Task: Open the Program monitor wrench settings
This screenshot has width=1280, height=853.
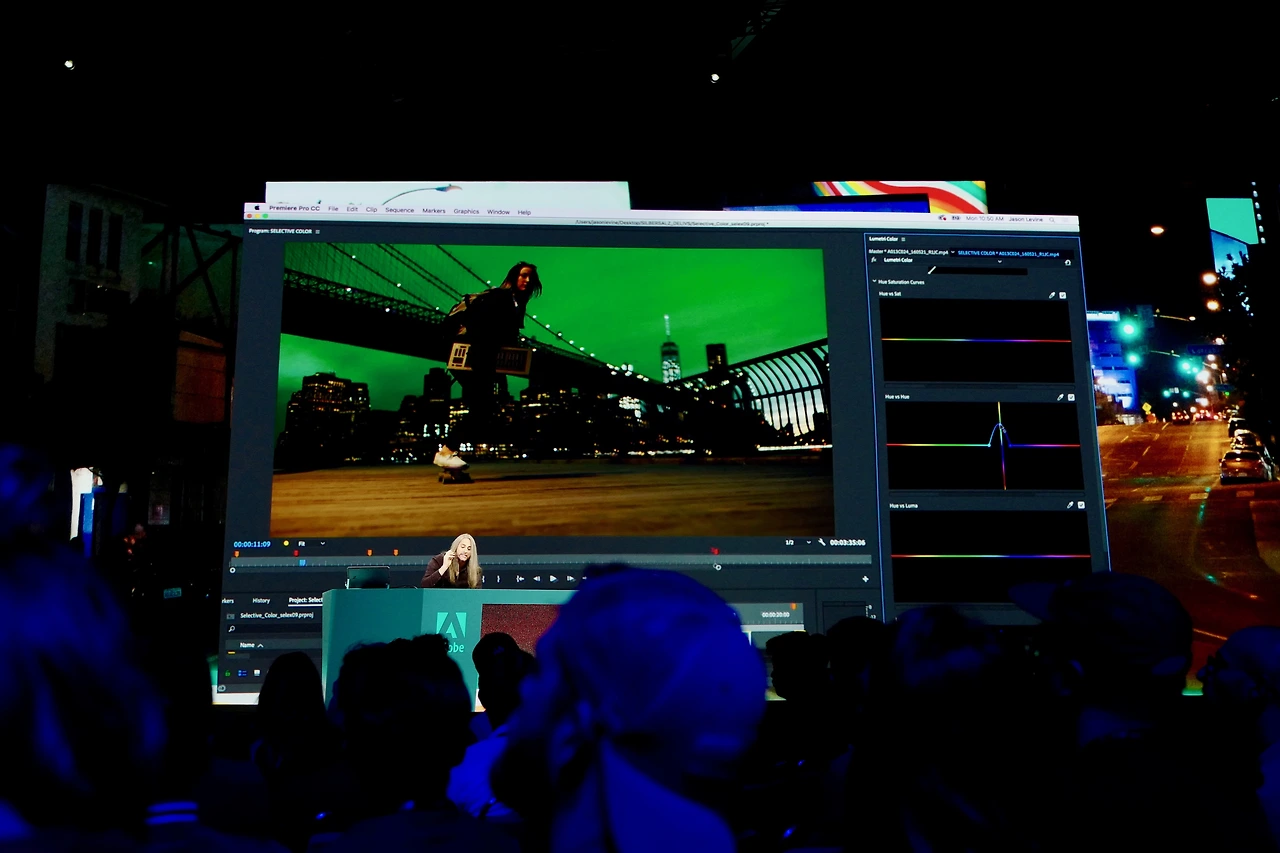Action: pyautogui.click(x=821, y=542)
